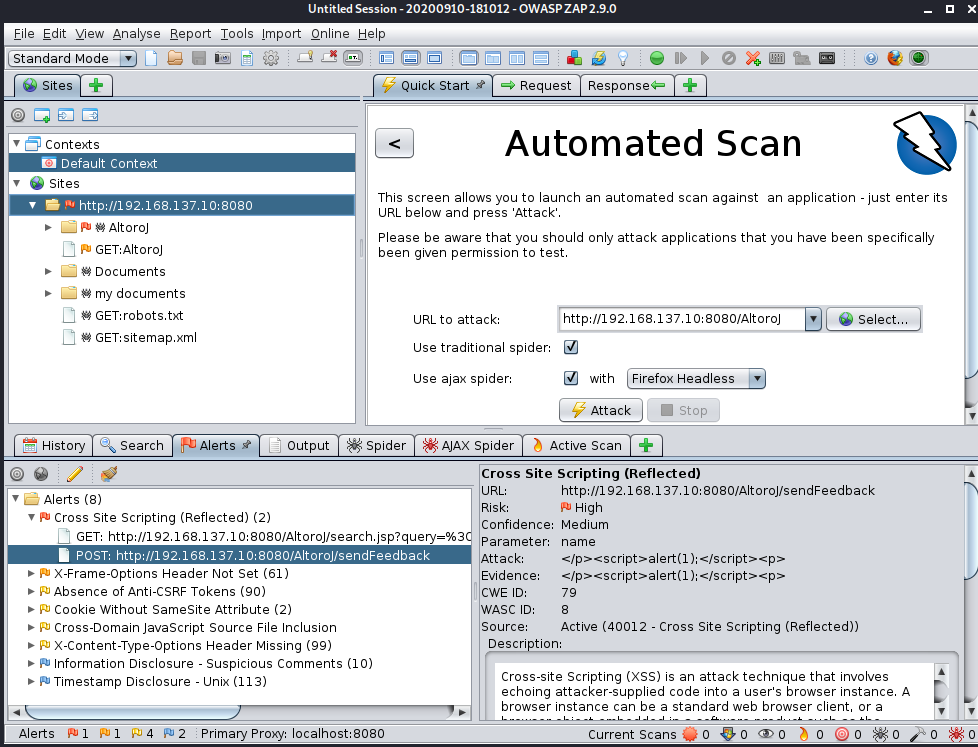Screen dimensions: 978x747
Task: Open a session with the folder icon
Action: (x=175, y=58)
